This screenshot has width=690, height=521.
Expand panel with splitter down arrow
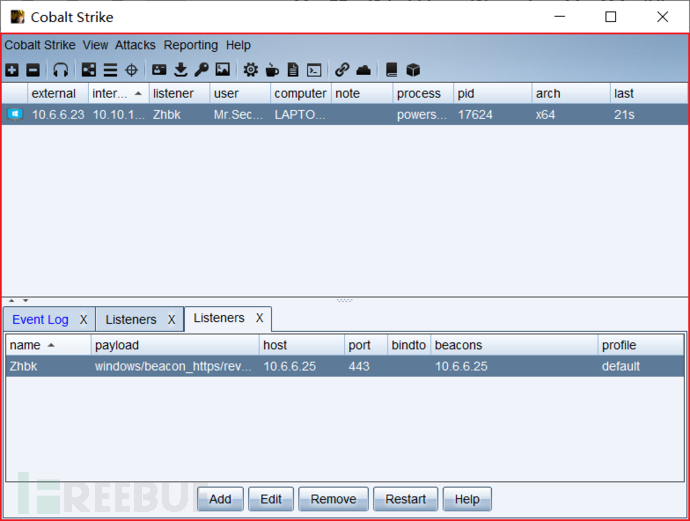pos(26,301)
